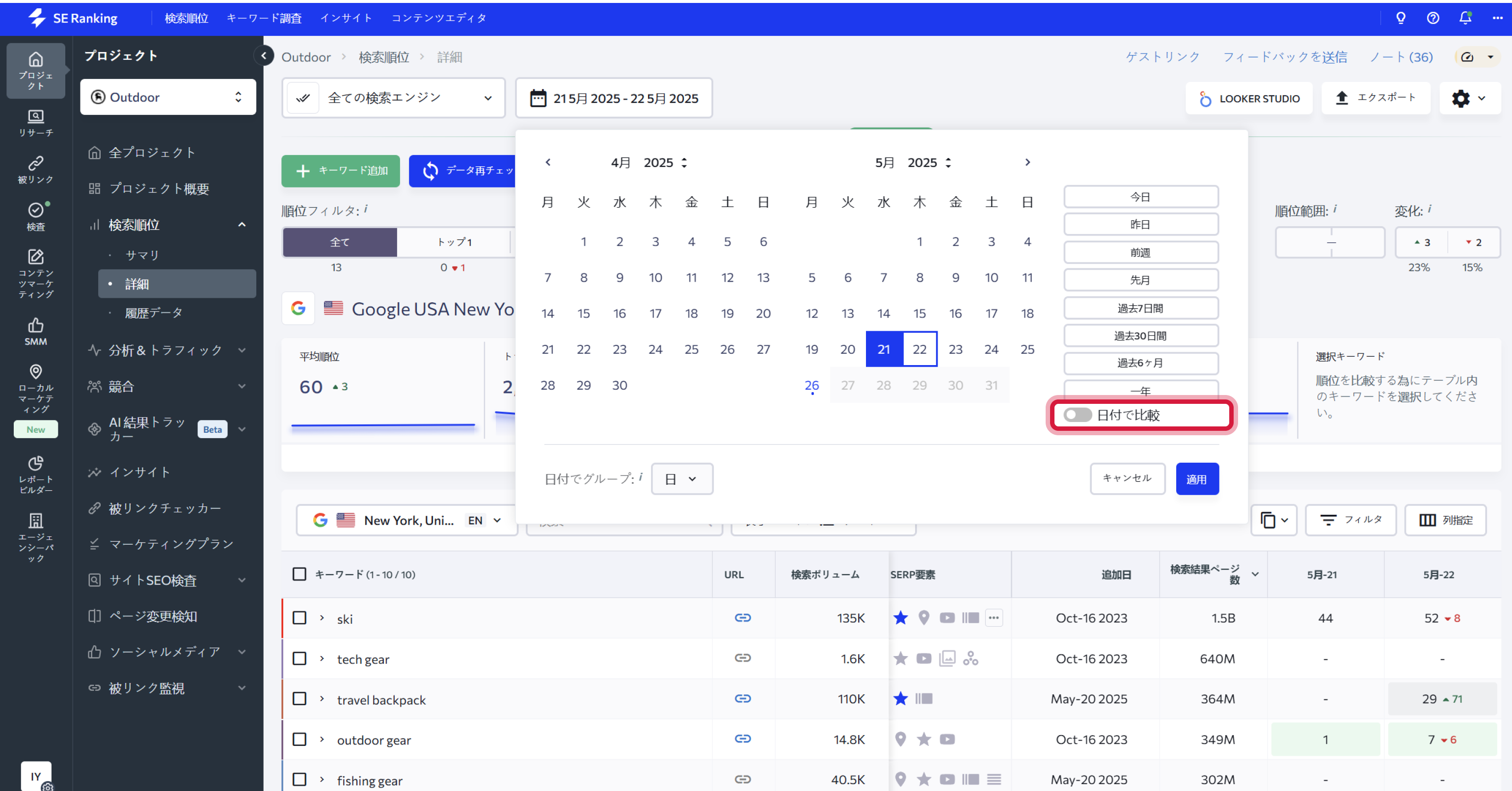Image resolution: width=1512 pixels, height=791 pixels.
Task: Open the コンテンツエディタ top navigation item
Action: [439, 18]
